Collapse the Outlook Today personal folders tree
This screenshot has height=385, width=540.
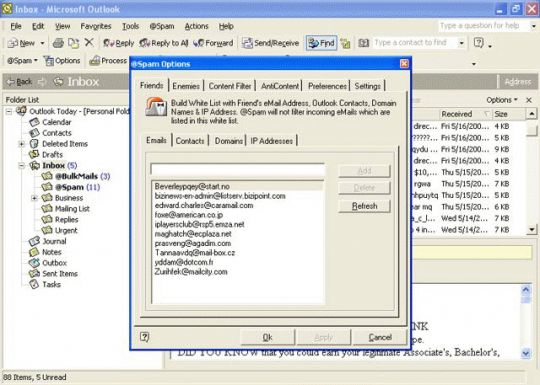[x=10, y=111]
